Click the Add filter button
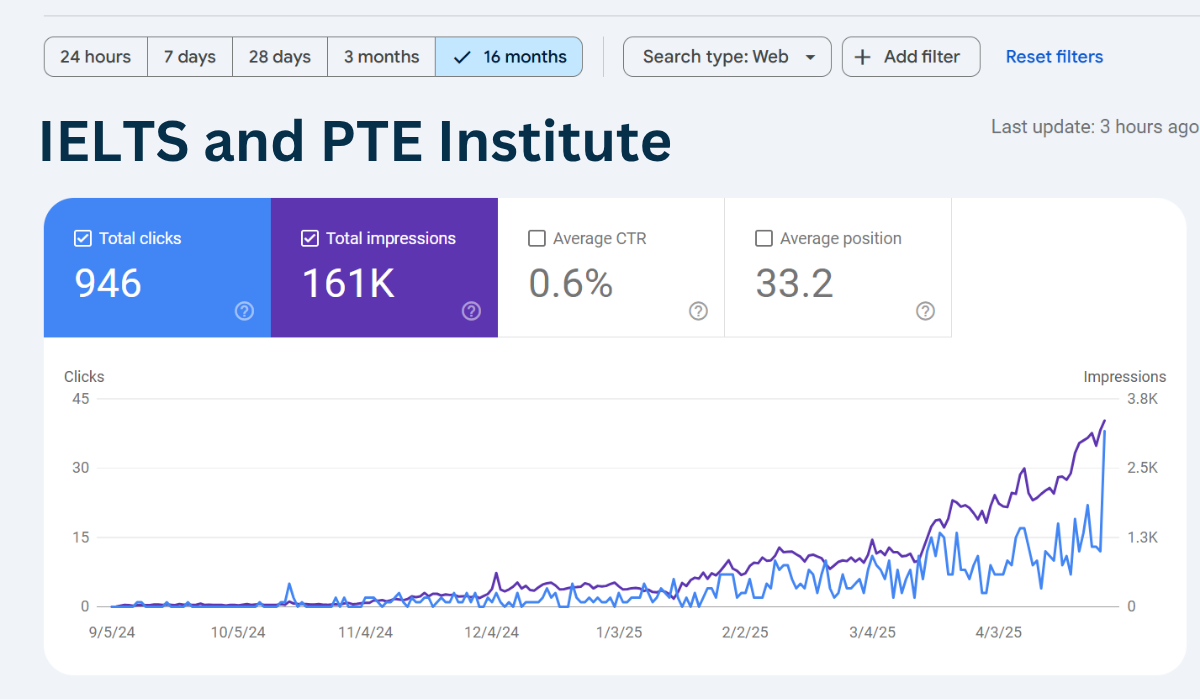Viewport: 1200px width, 700px height. coord(911,56)
